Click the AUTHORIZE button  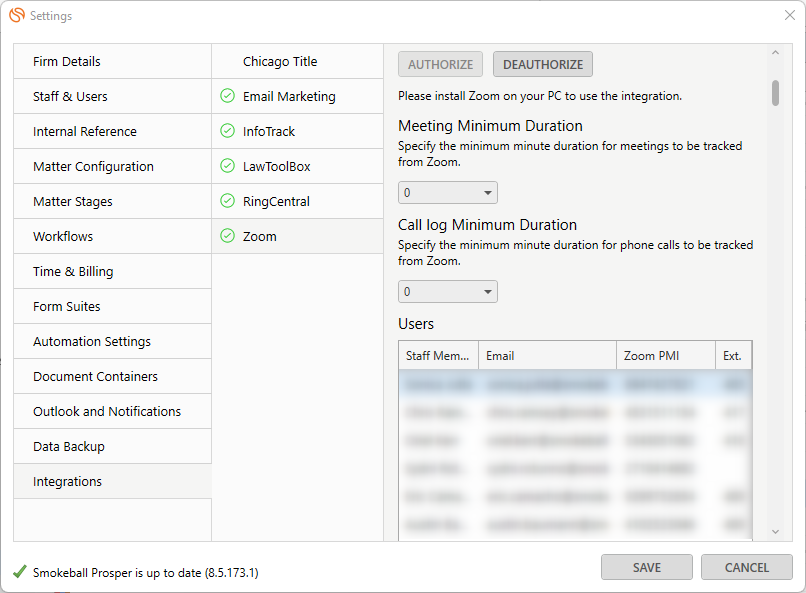point(440,64)
